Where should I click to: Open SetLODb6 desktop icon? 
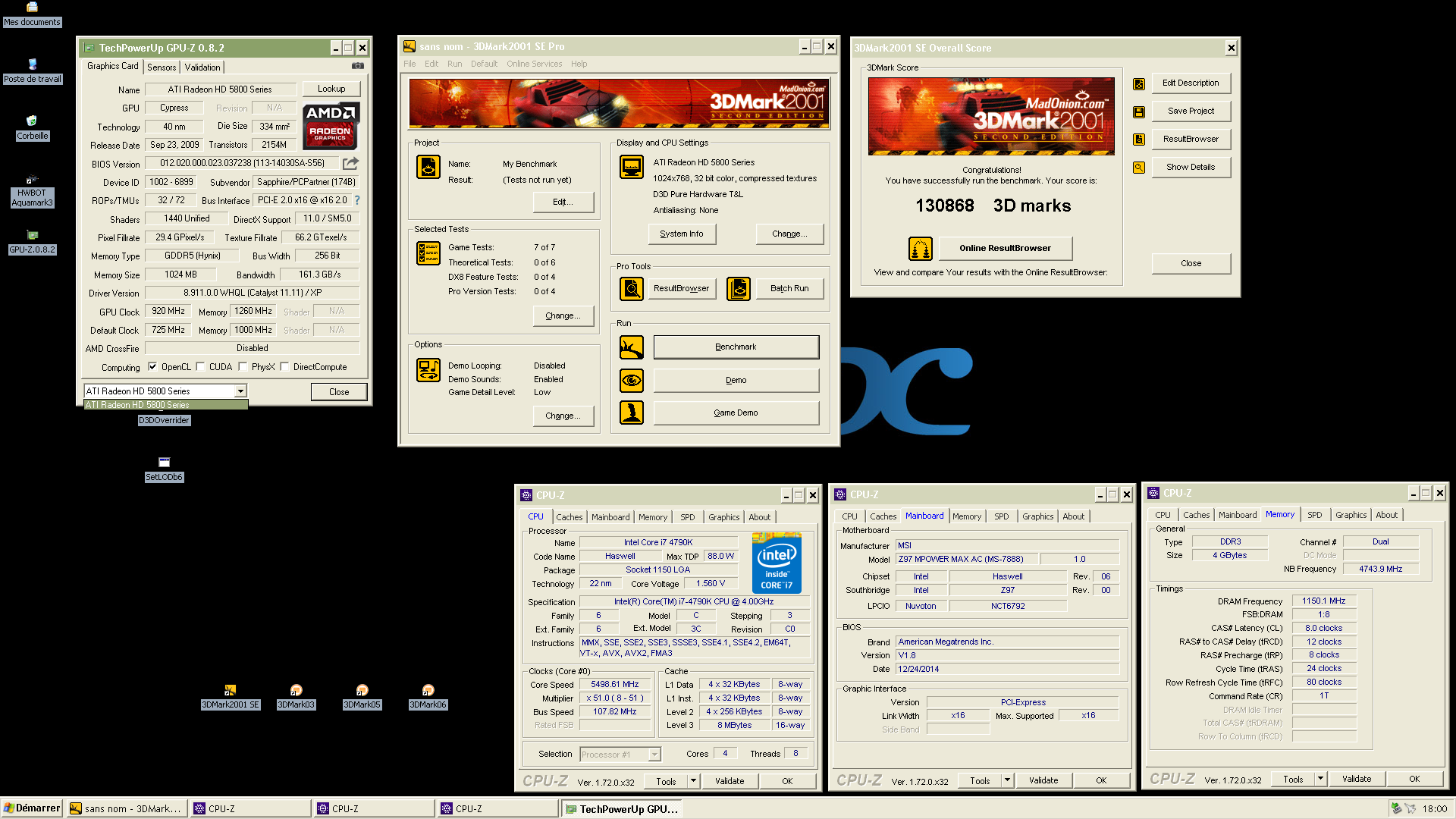(x=164, y=469)
